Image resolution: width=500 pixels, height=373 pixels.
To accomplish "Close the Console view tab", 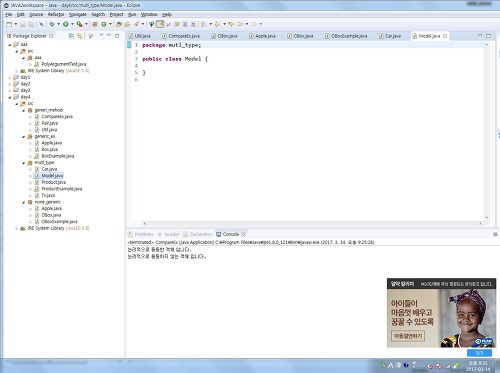I will tap(243, 234).
